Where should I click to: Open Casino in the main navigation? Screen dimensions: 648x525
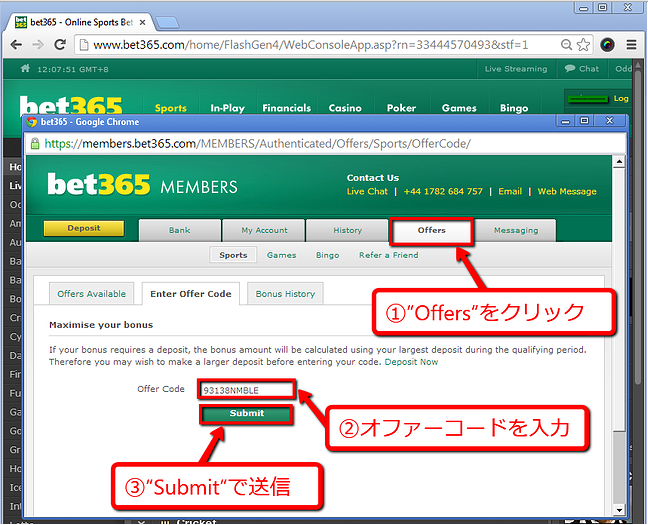pos(345,108)
